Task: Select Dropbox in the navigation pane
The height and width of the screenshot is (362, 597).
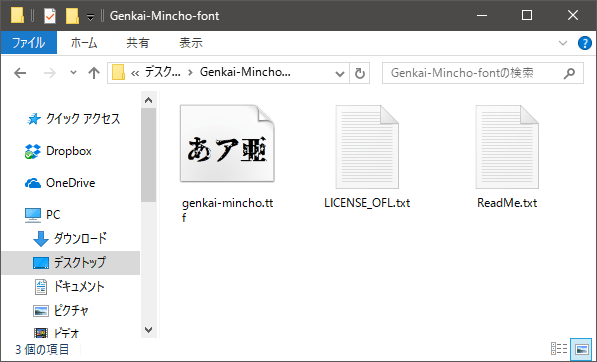Action: [69, 151]
